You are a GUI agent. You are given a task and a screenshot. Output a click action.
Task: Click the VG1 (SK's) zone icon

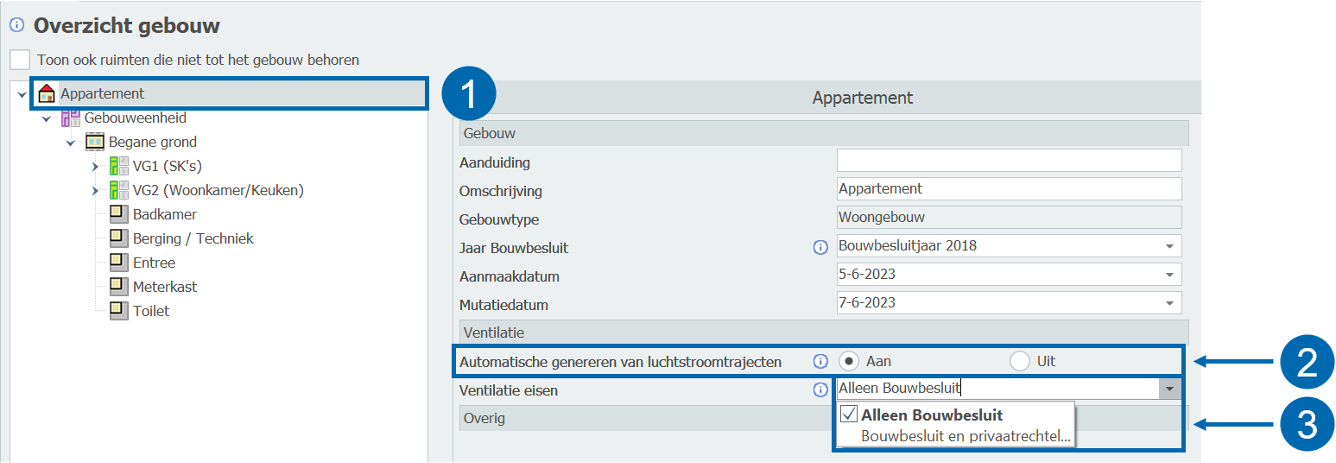tap(119, 166)
